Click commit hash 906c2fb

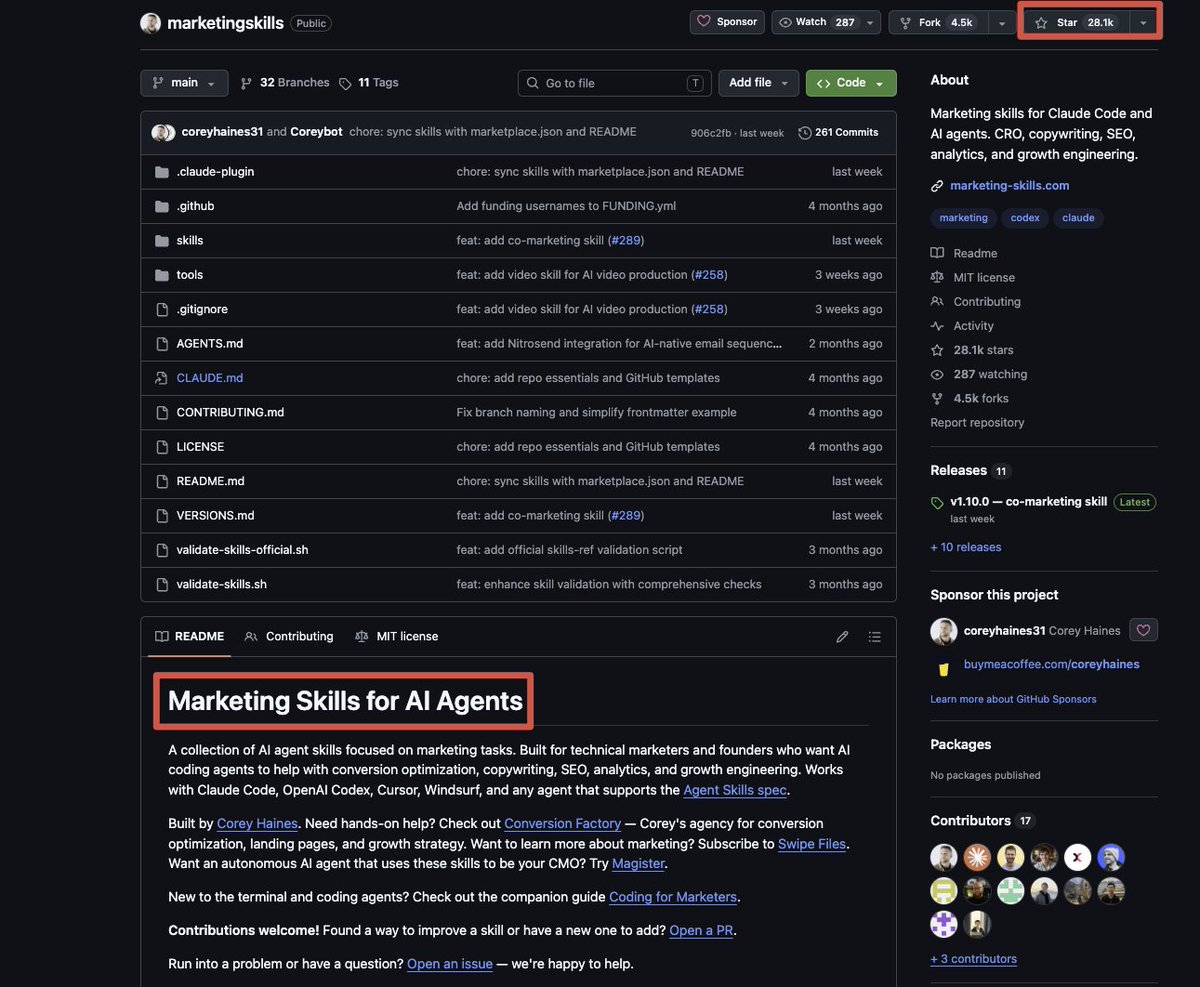pyautogui.click(x=711, y=133)
